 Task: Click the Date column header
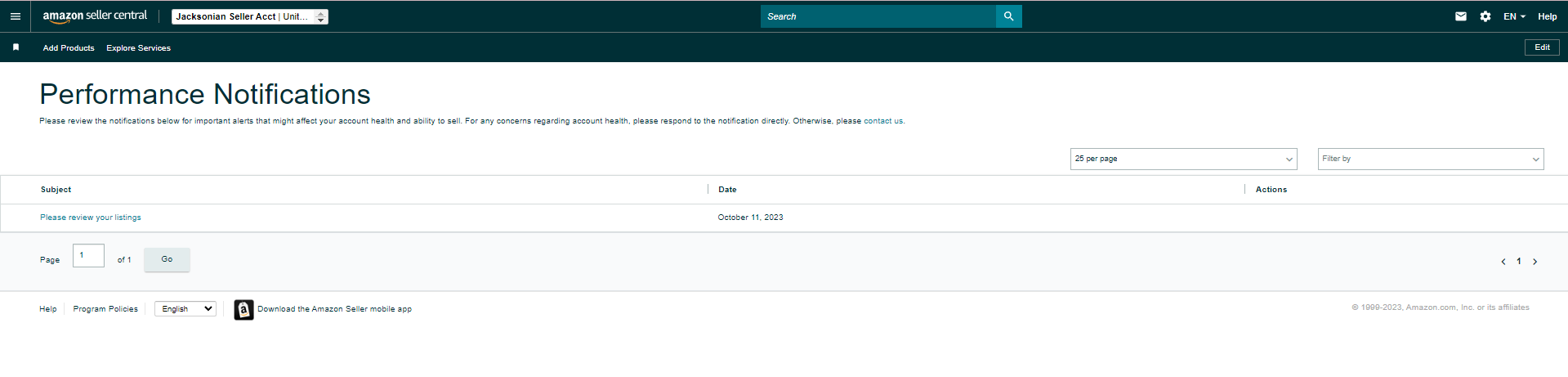click(x=727, y=190)
